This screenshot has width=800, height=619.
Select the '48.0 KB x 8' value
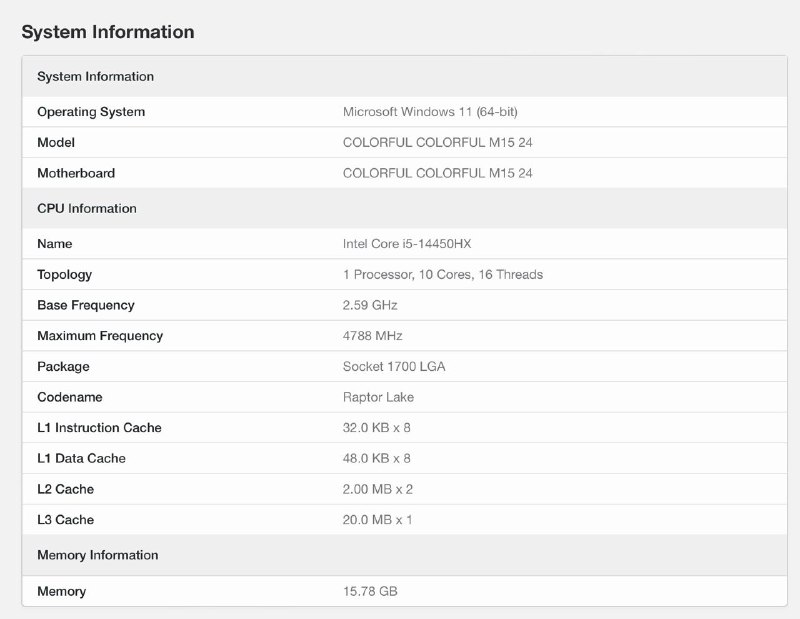377,458
